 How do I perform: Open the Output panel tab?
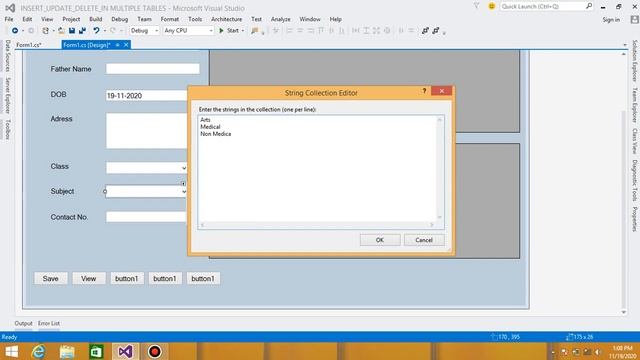23,323
